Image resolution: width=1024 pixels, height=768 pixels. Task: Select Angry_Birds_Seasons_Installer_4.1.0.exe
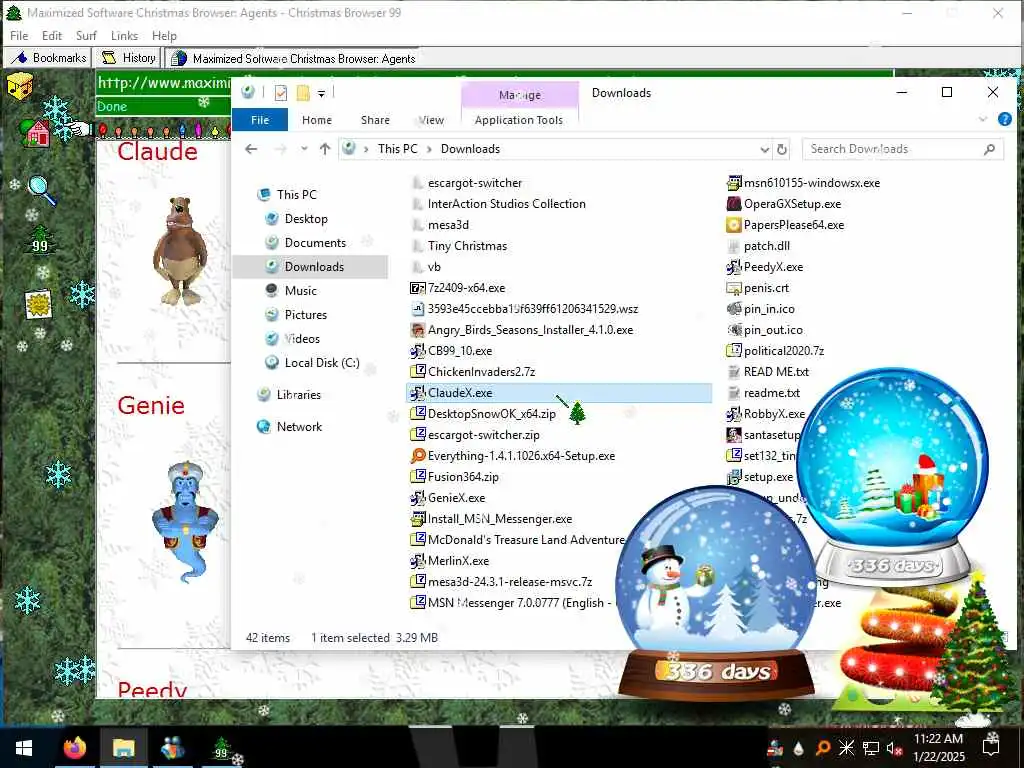(x=530, y=330)
